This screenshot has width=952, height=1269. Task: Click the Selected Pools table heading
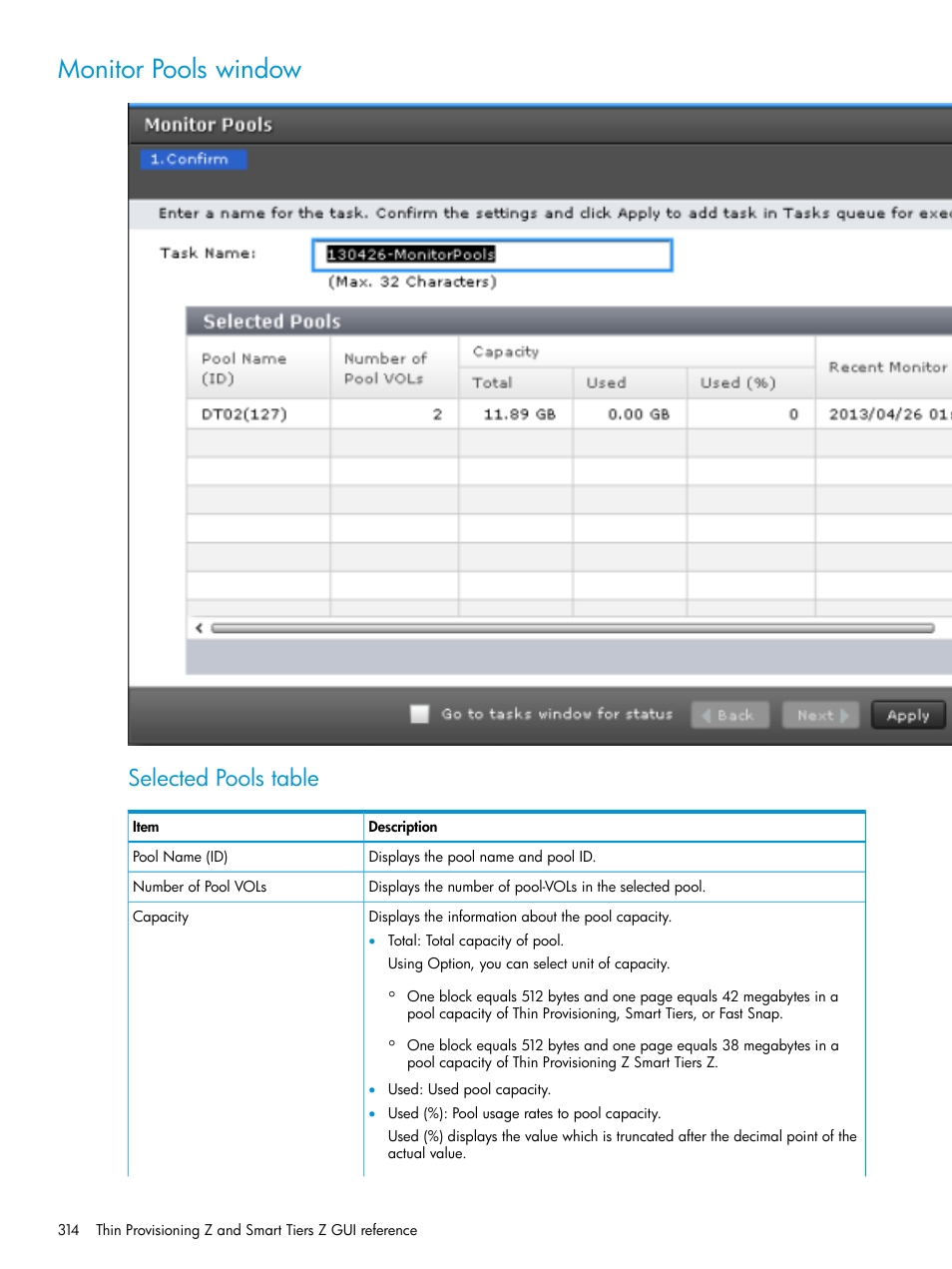click(x=224, y=778)
